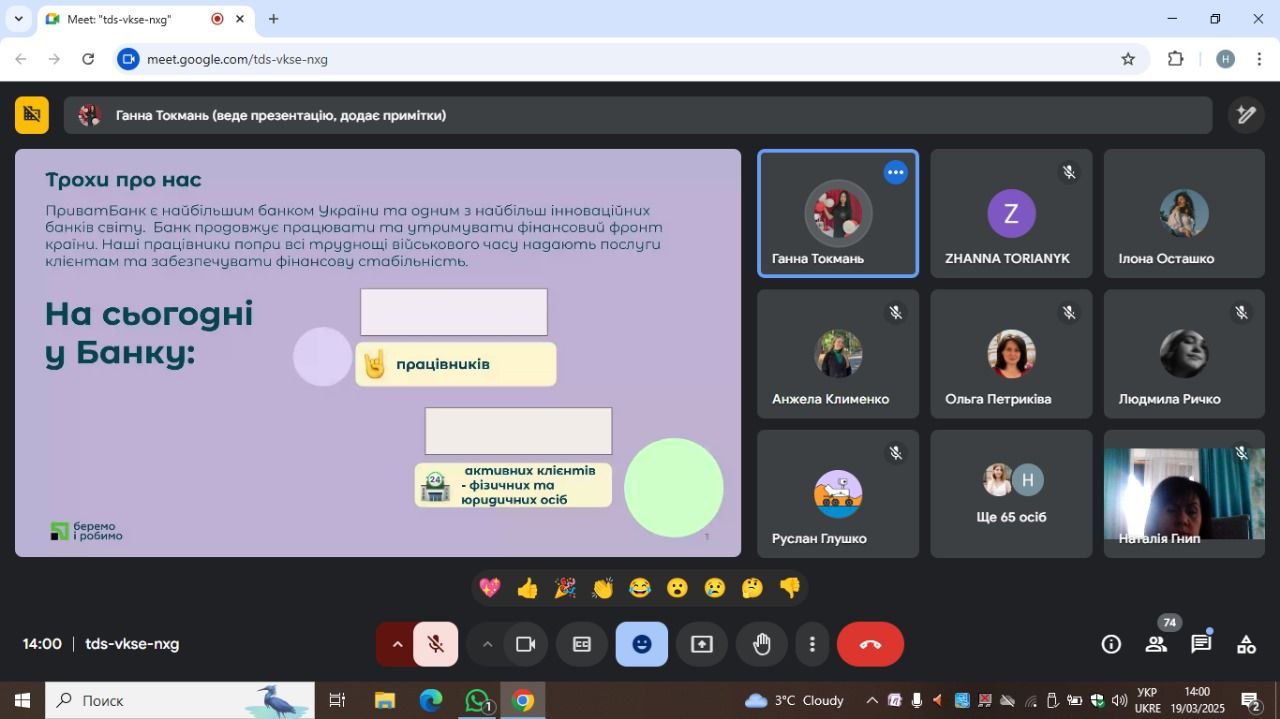Open the tab search dropdown in Chrome

pos(18,19)
